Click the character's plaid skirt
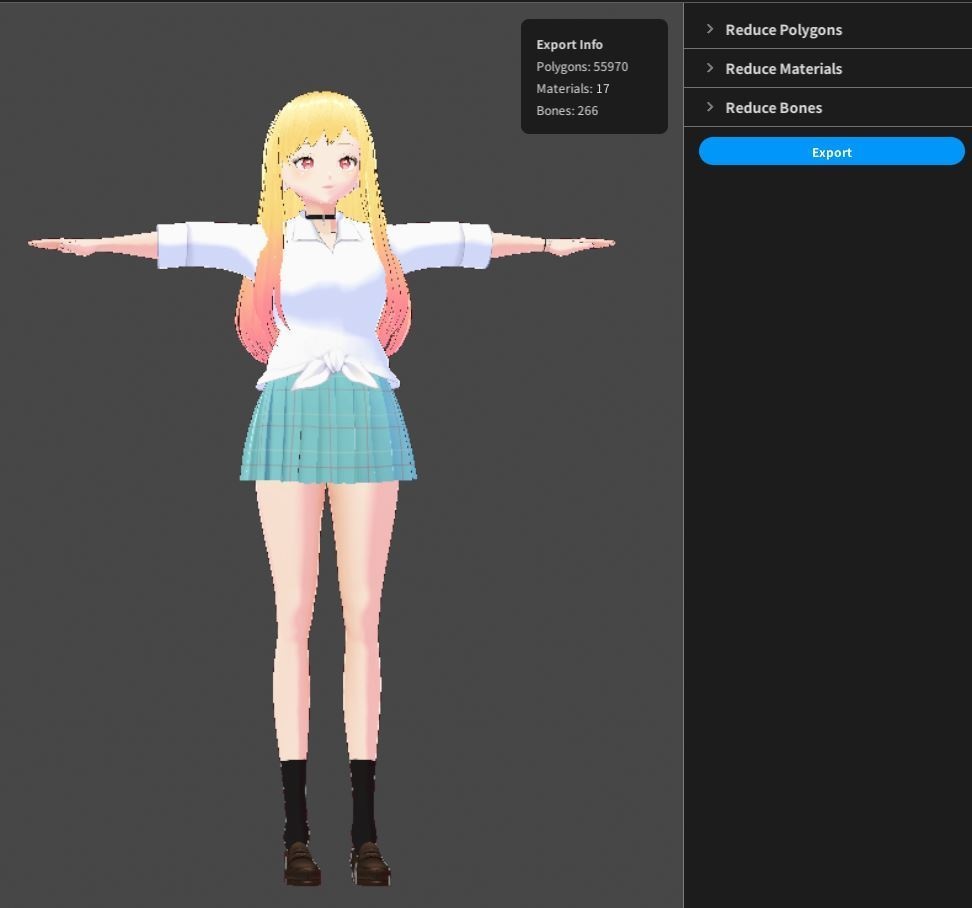The width and height of the screenshot is (972, 908). [x=325, y=430]
